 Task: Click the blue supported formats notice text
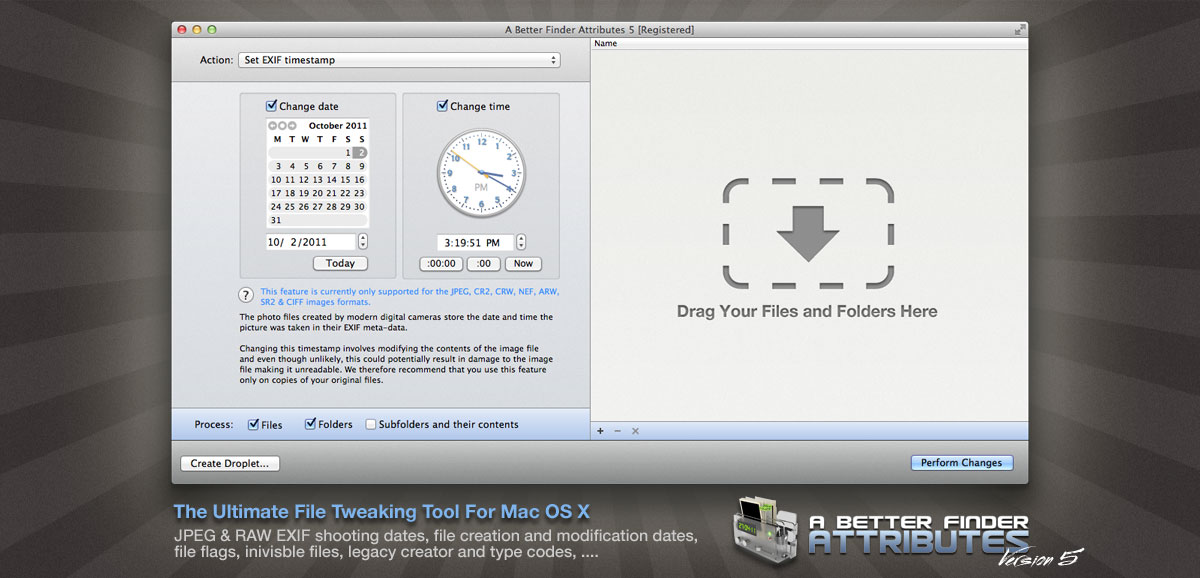point(410,296)
